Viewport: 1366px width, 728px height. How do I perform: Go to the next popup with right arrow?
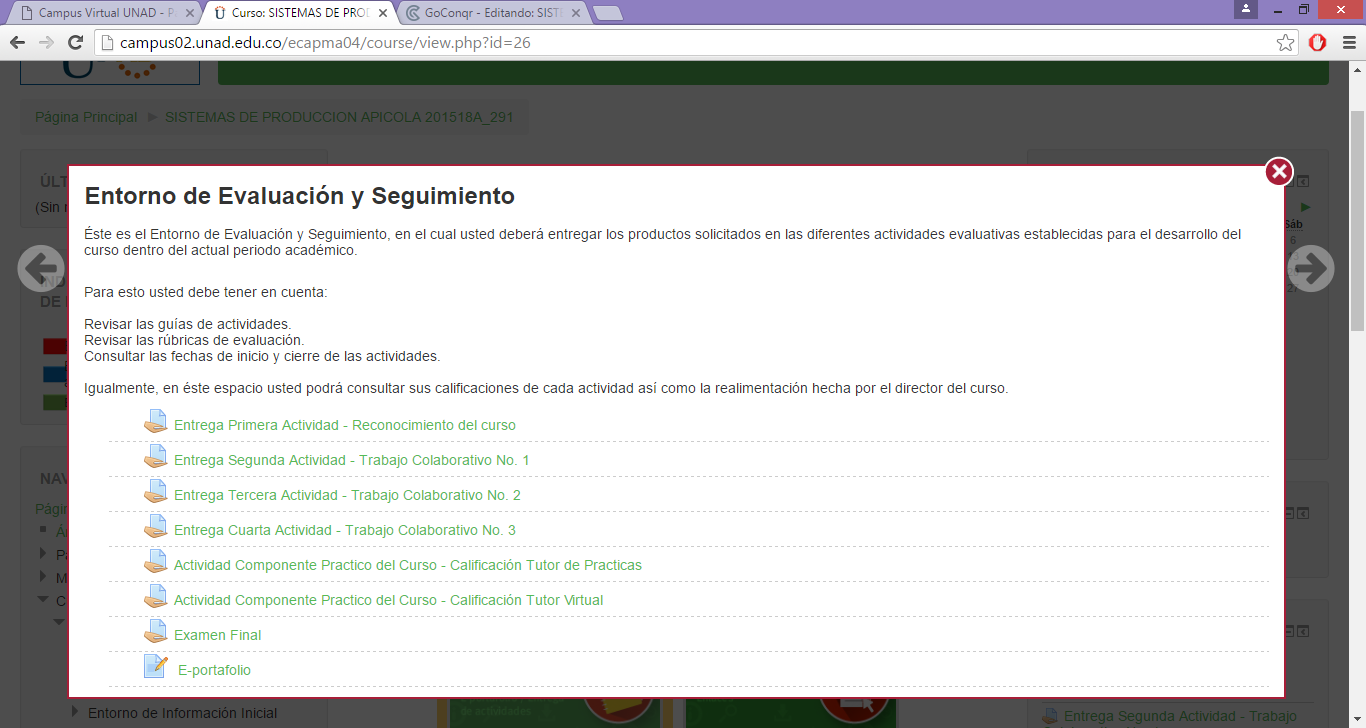(1311, 268)
